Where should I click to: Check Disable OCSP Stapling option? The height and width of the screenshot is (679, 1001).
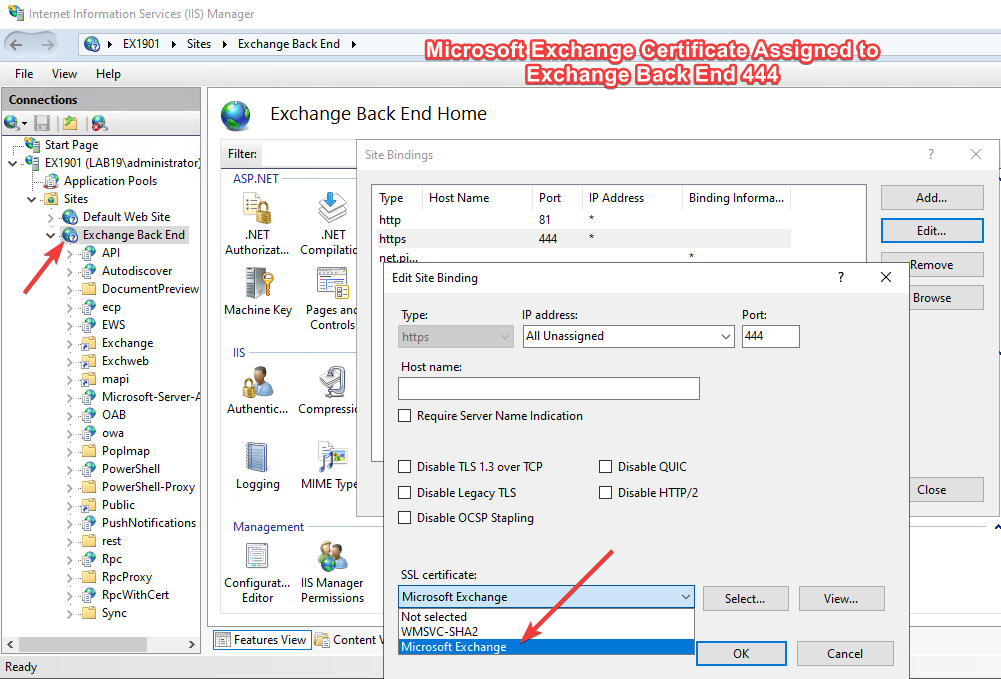(x=404, y=518)
